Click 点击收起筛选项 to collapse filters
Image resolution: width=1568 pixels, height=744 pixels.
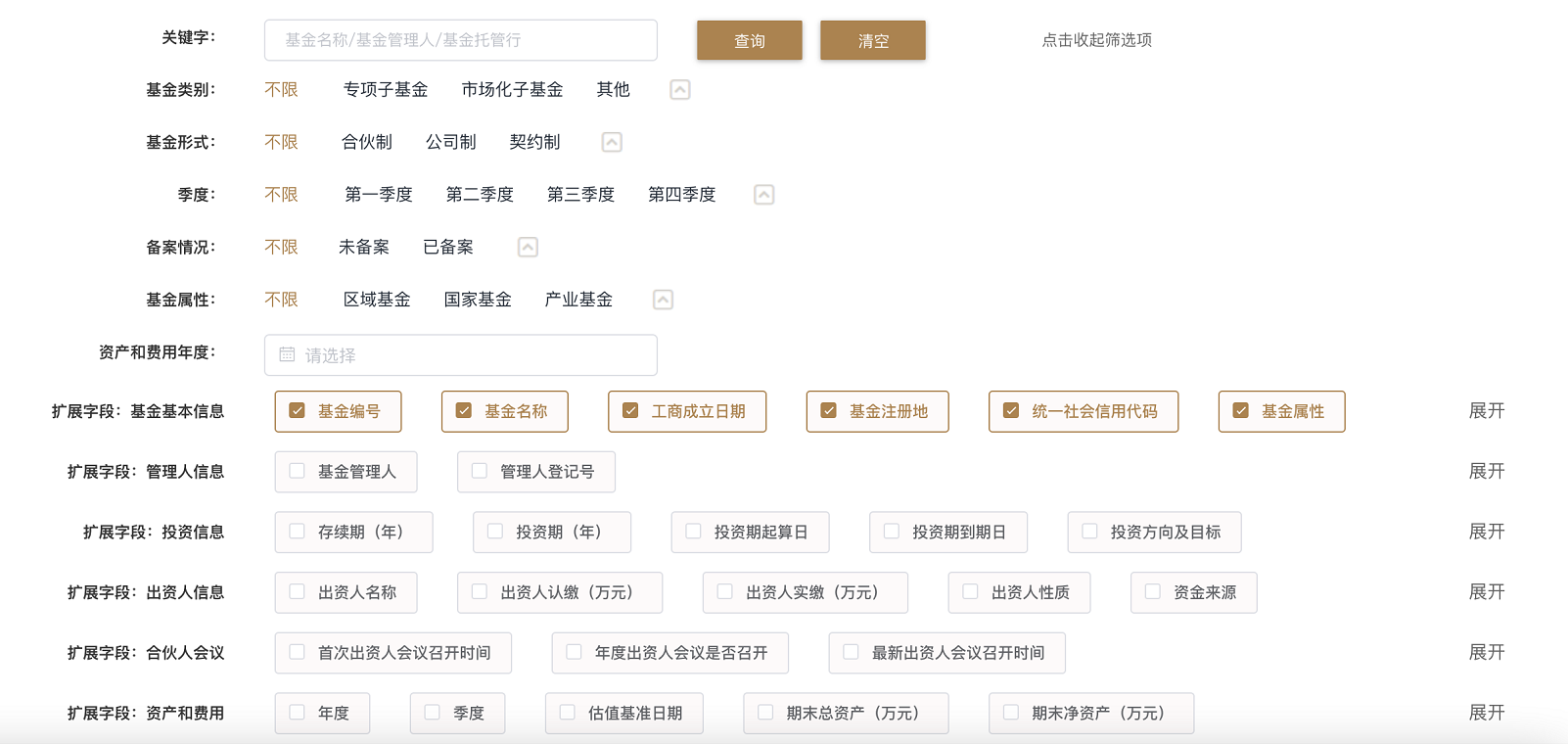tap(1097, 40)
